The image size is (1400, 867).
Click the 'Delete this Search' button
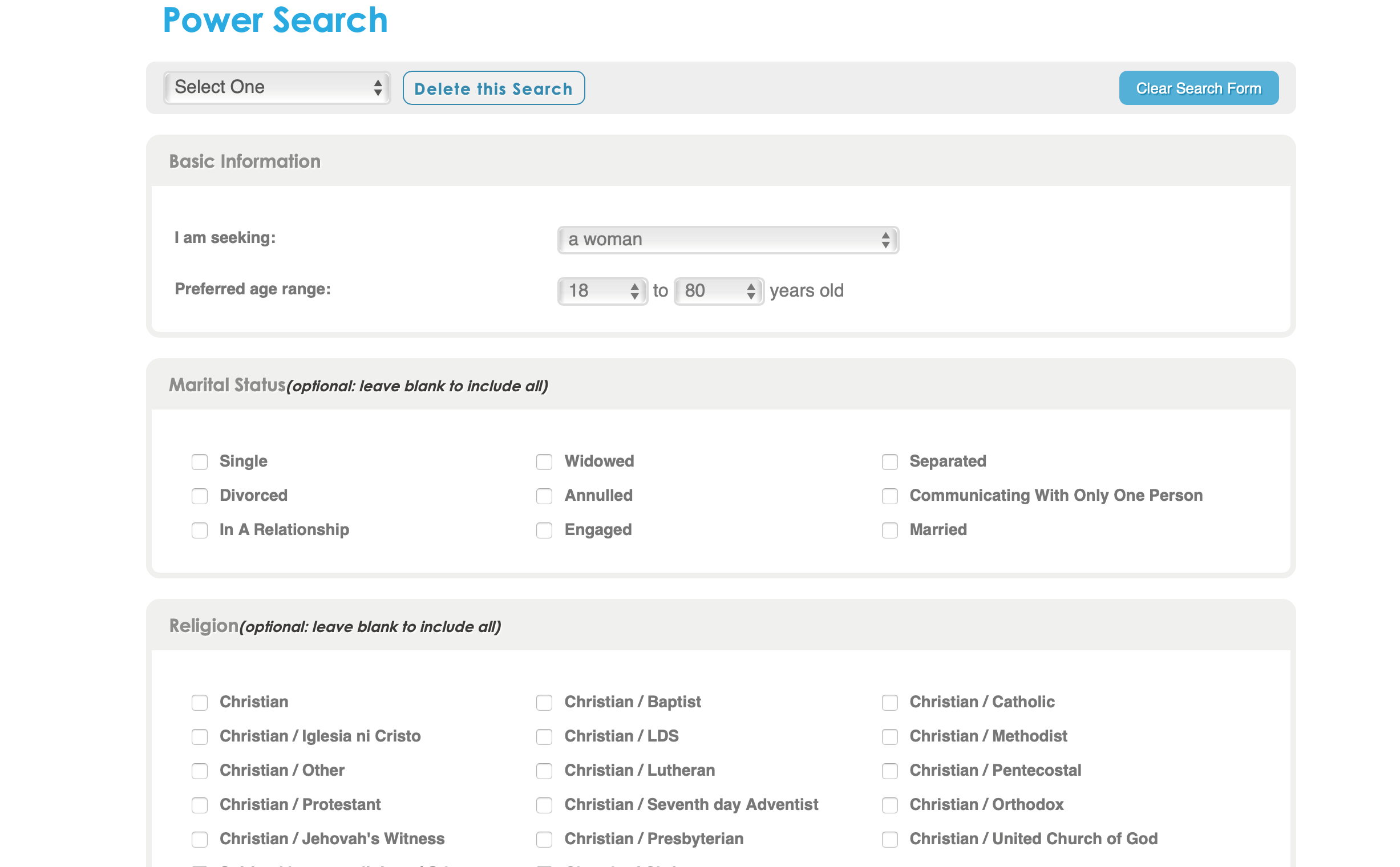pyautogui.click(x=494, y=89)
